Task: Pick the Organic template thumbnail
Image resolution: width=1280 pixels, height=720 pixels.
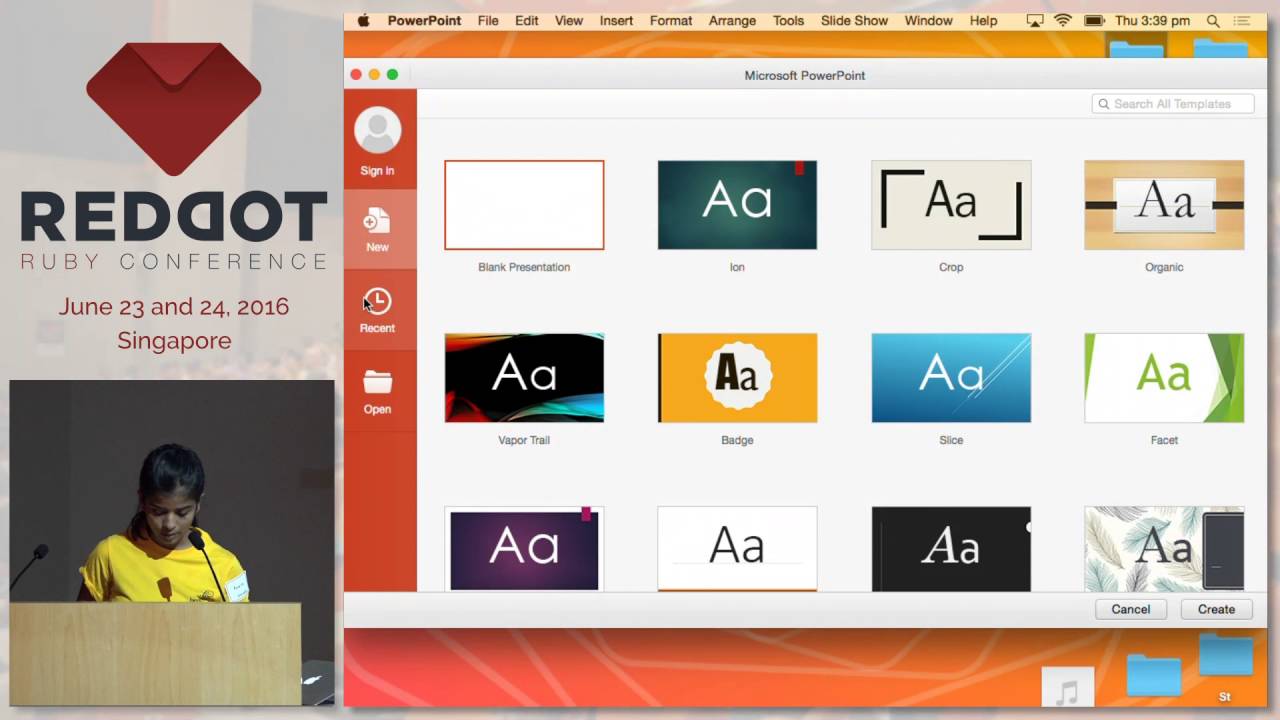Action: click(1164, 205)
